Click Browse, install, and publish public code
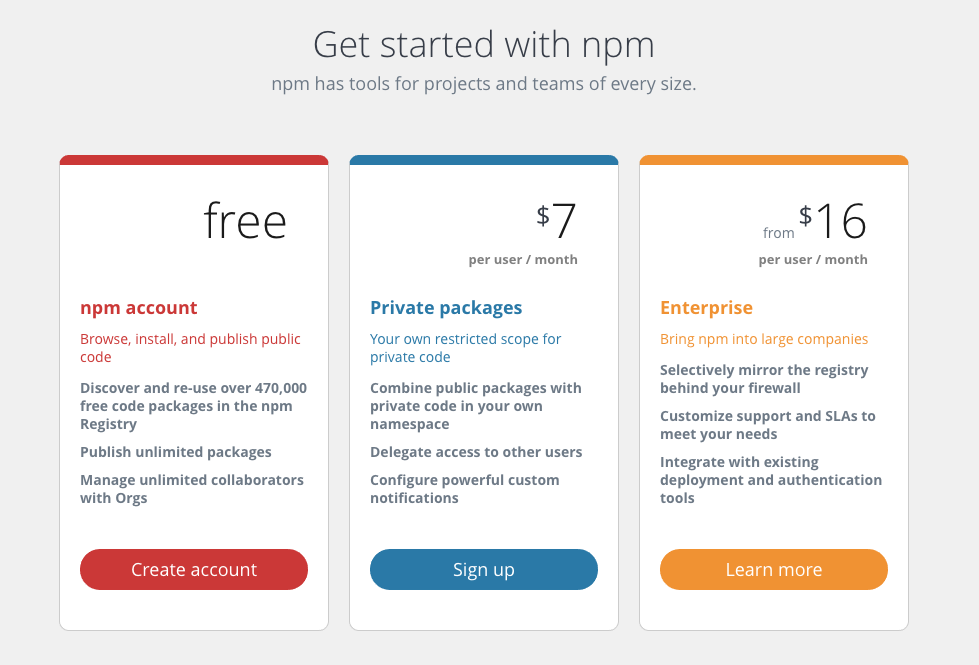Screen dimensions: 979x665 point(190,348)
